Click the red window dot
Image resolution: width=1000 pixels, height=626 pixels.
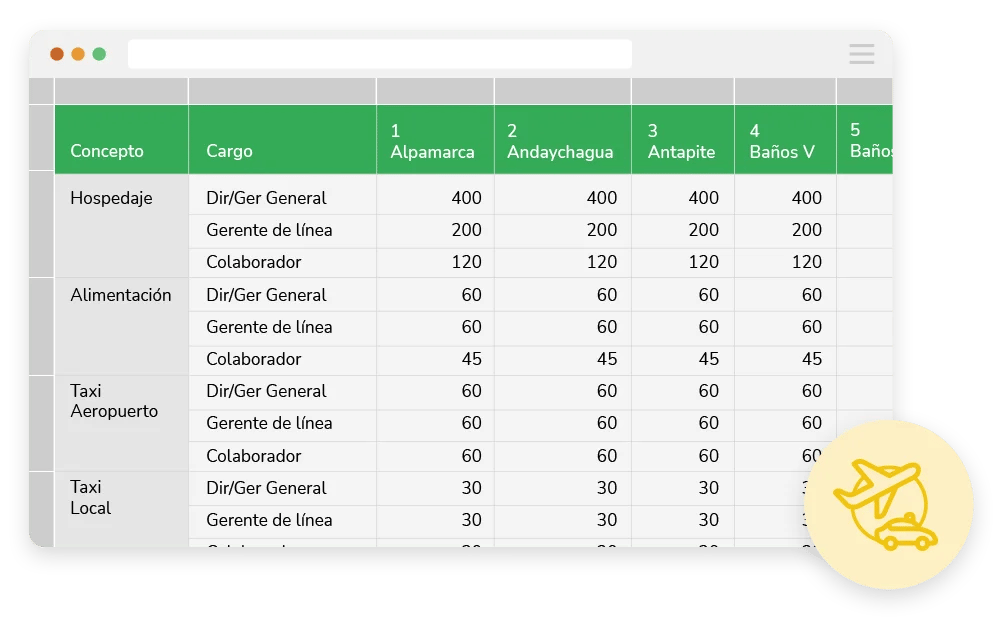point(57,54)
